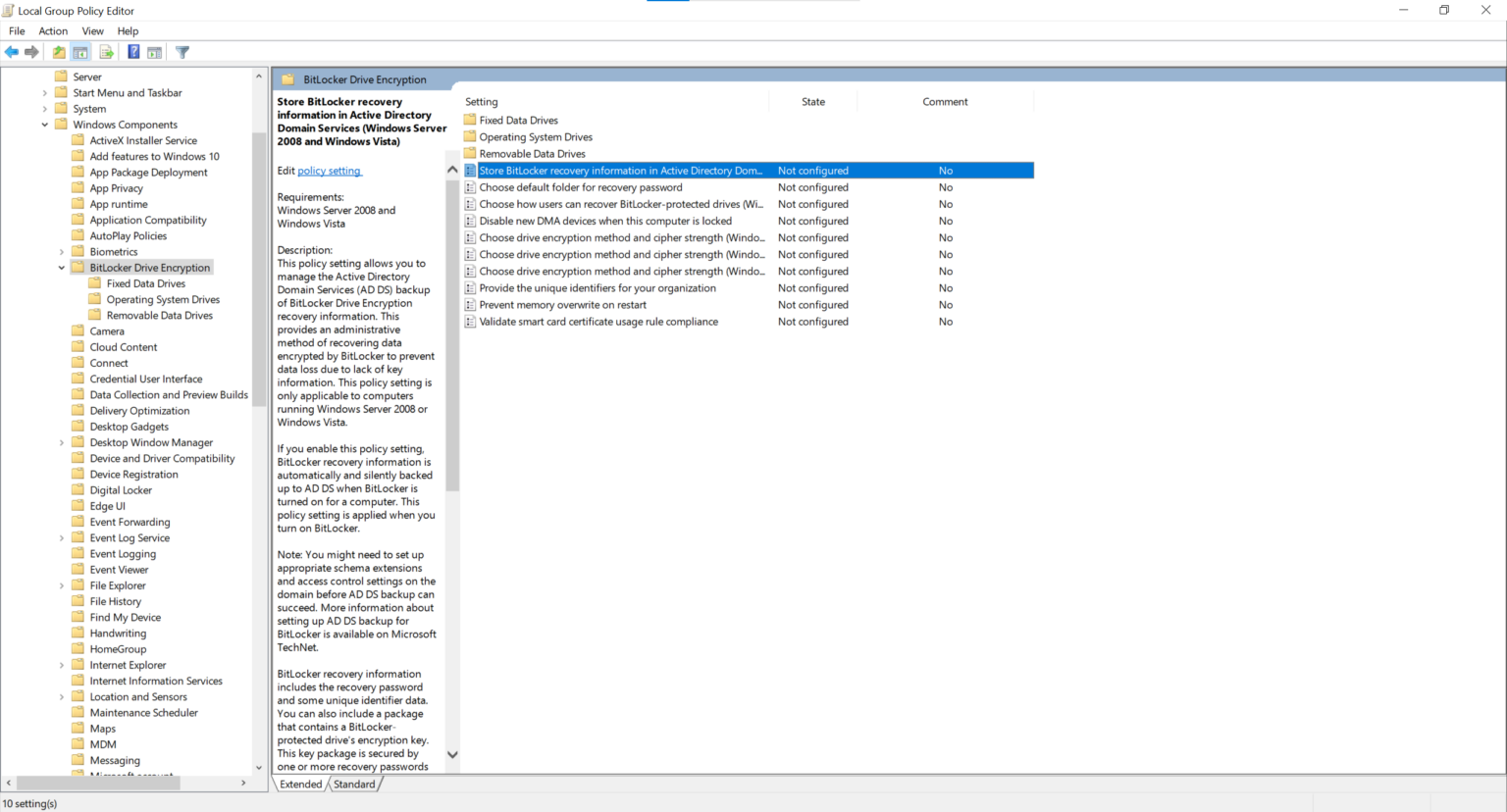This screenshot has width=1507, height=812.
Task: Navigate back using the Back arrow icon
Action: (x=11, y=51)
